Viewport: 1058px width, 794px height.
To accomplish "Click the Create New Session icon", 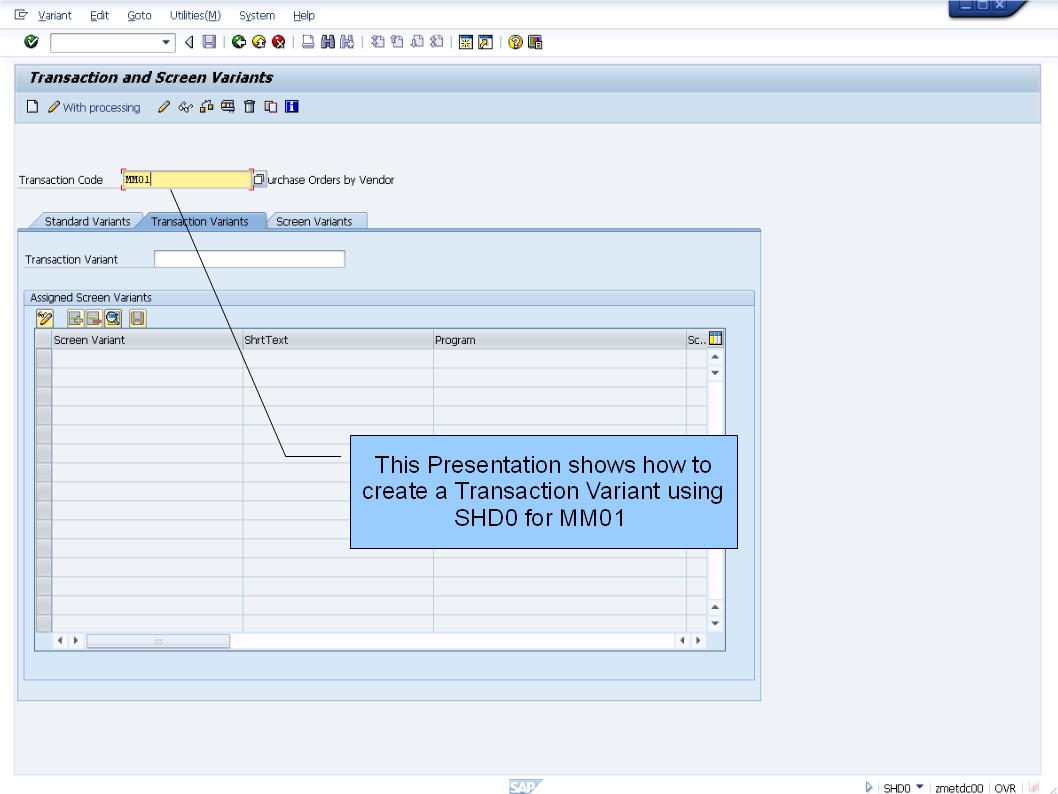I will (x=466, y=42).
